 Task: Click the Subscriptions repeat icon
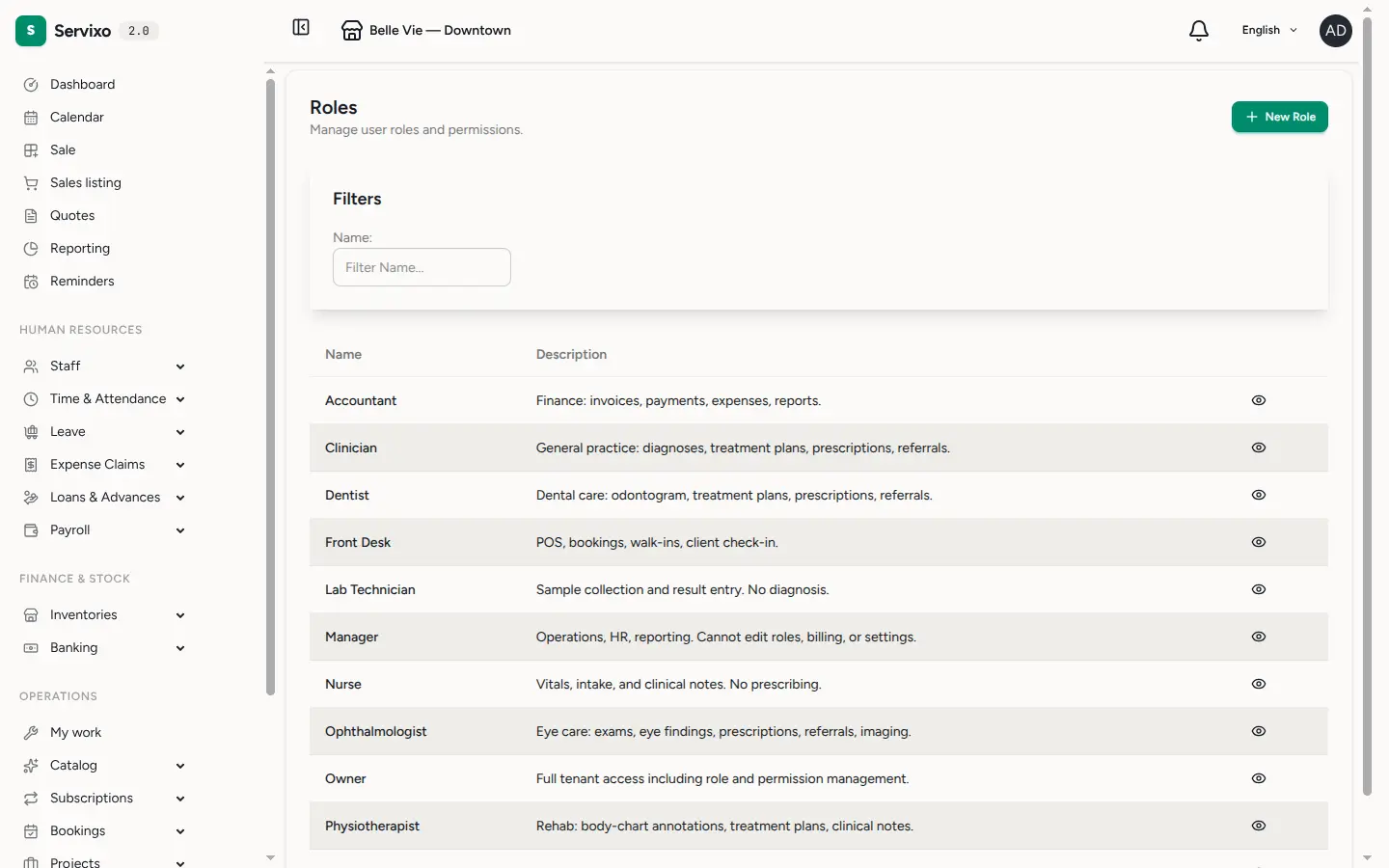pyautogui.click(x=31, y=799)
